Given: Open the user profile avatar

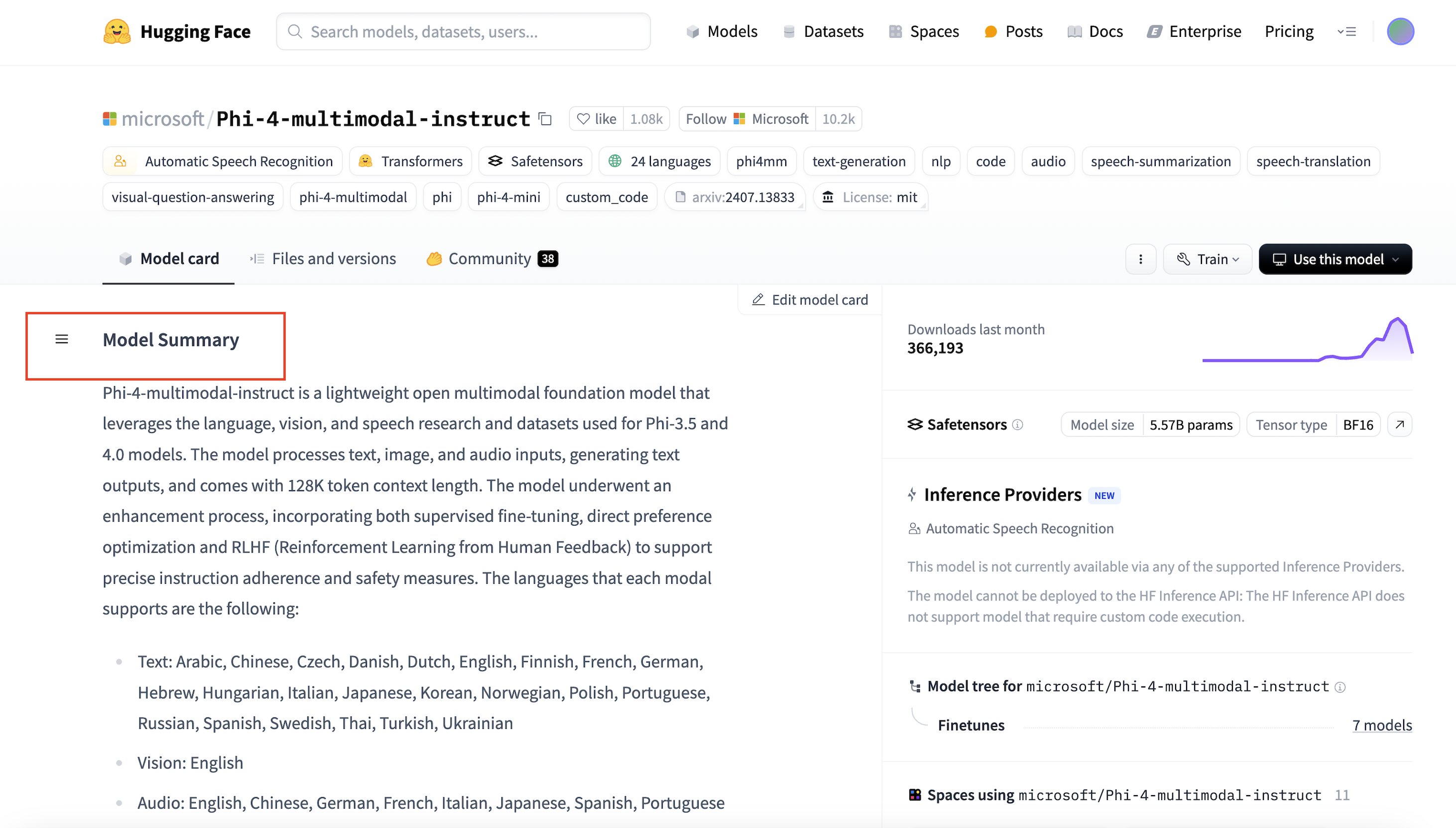Looking at the screenshot, I should click(1400, 31).
